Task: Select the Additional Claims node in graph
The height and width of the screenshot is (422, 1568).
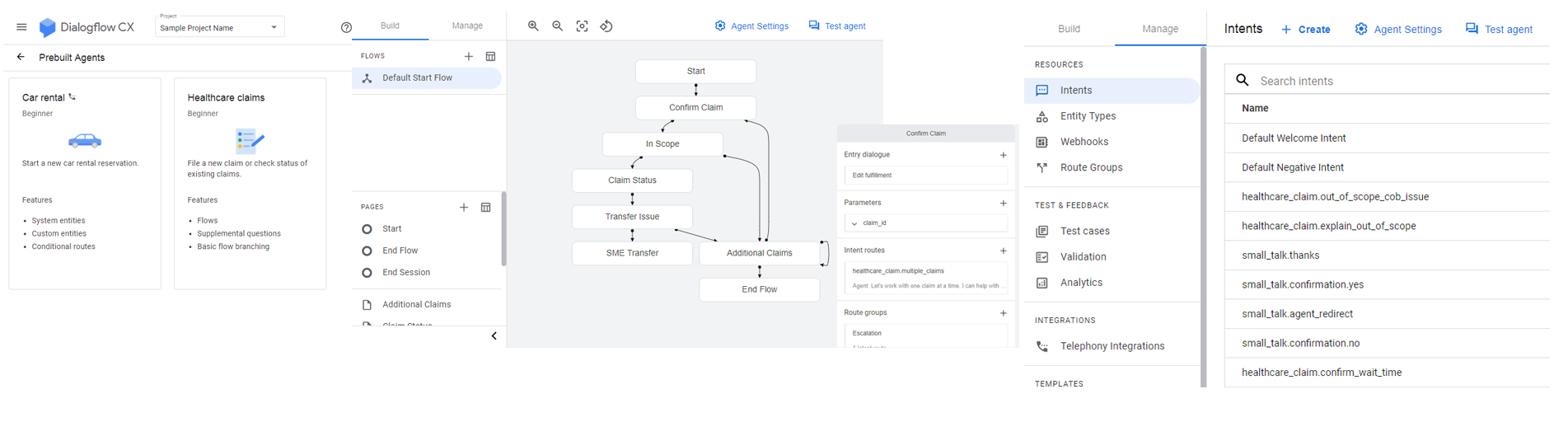Action: 759,253
